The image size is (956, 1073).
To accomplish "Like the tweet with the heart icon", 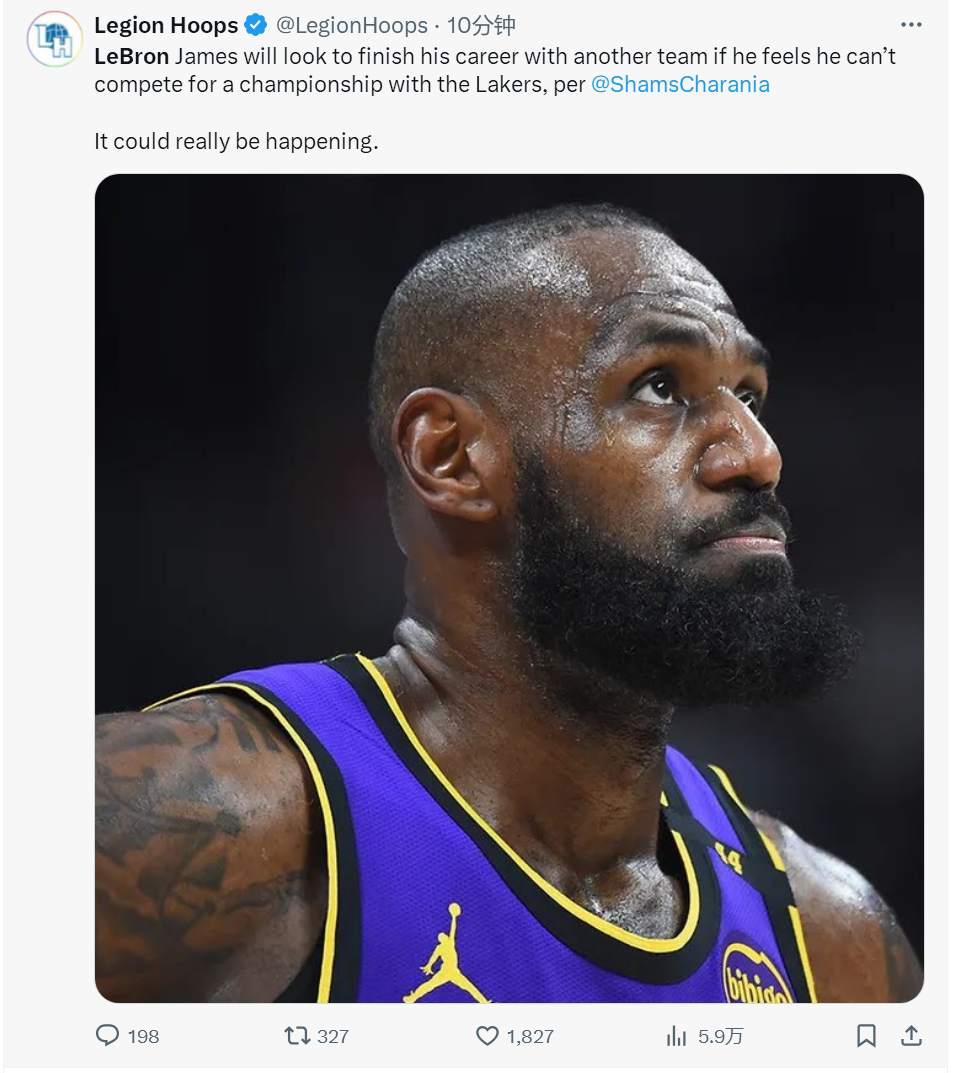I will coord(487,1035).
